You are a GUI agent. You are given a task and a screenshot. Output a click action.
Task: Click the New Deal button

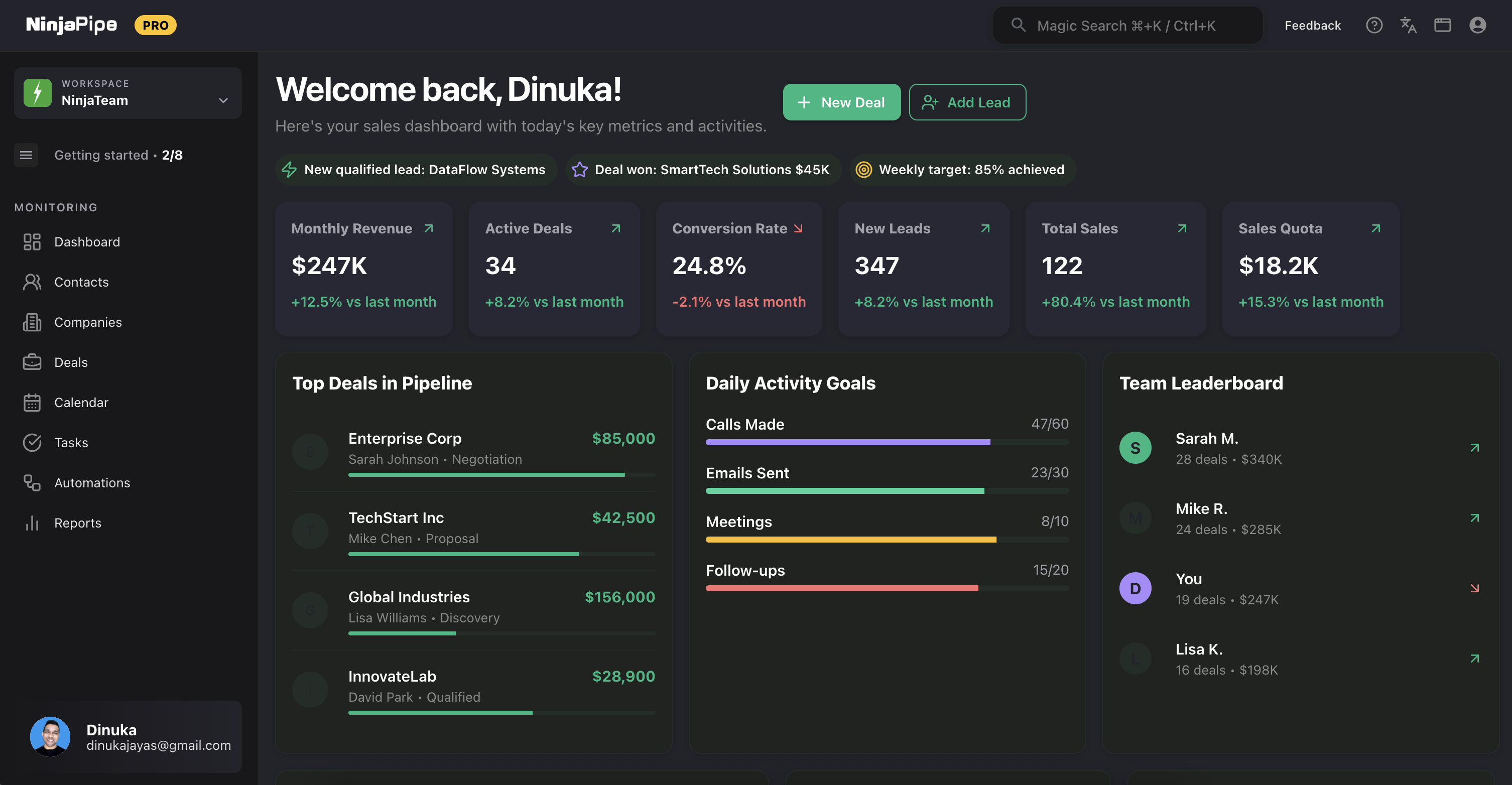click(842, 101)
